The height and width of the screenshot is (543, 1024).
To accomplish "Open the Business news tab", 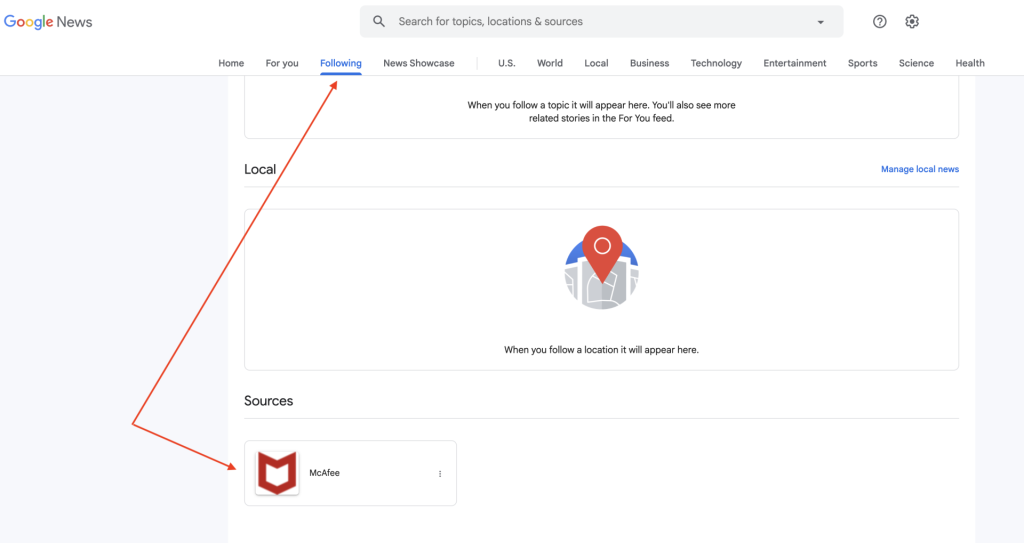I will (x=649, y=63).
